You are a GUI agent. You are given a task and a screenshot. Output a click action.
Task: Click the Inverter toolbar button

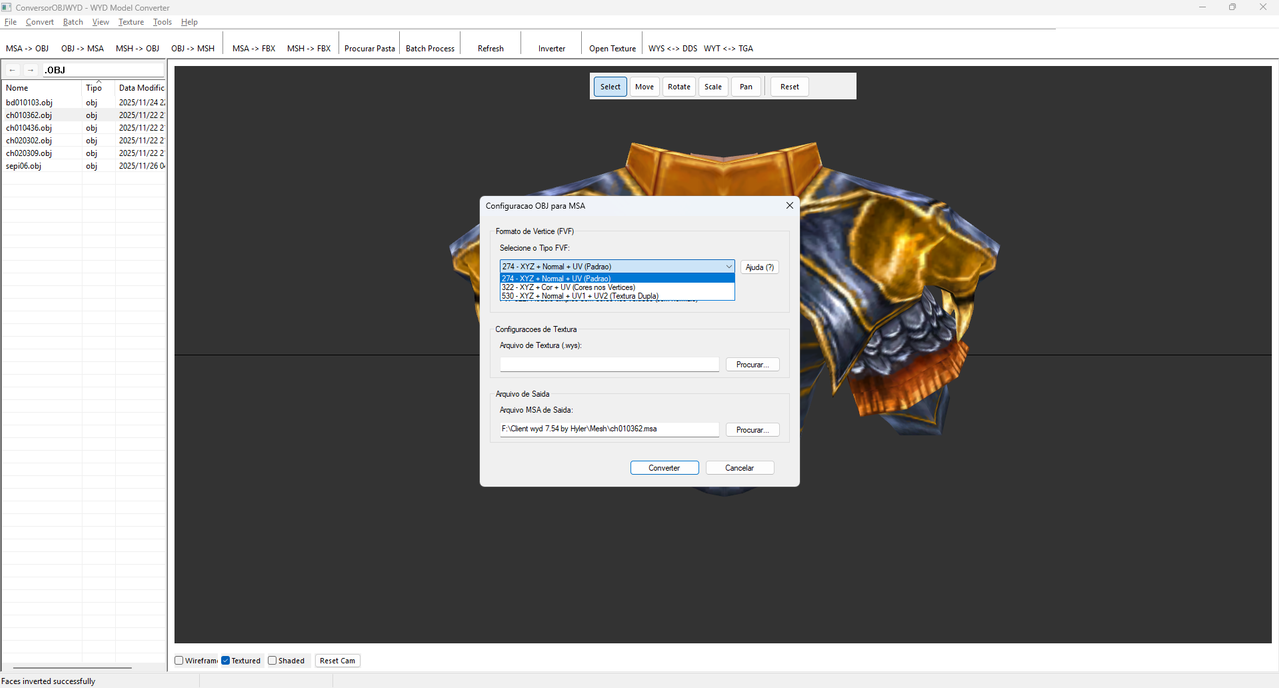552,48
